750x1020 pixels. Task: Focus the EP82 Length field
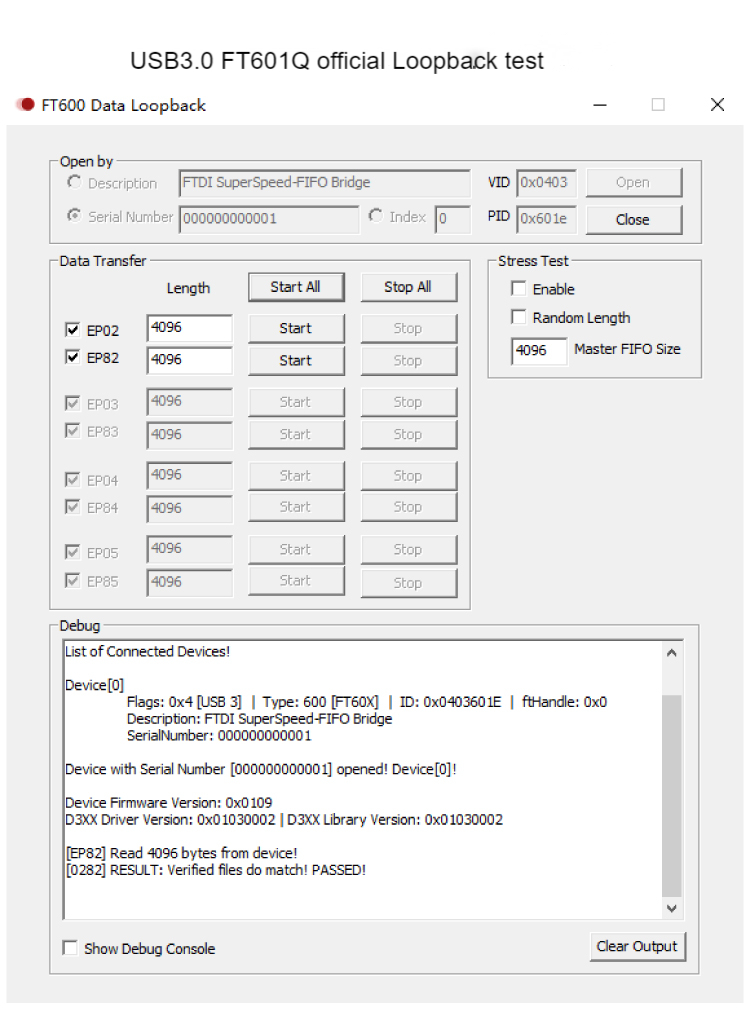point(189,360)
